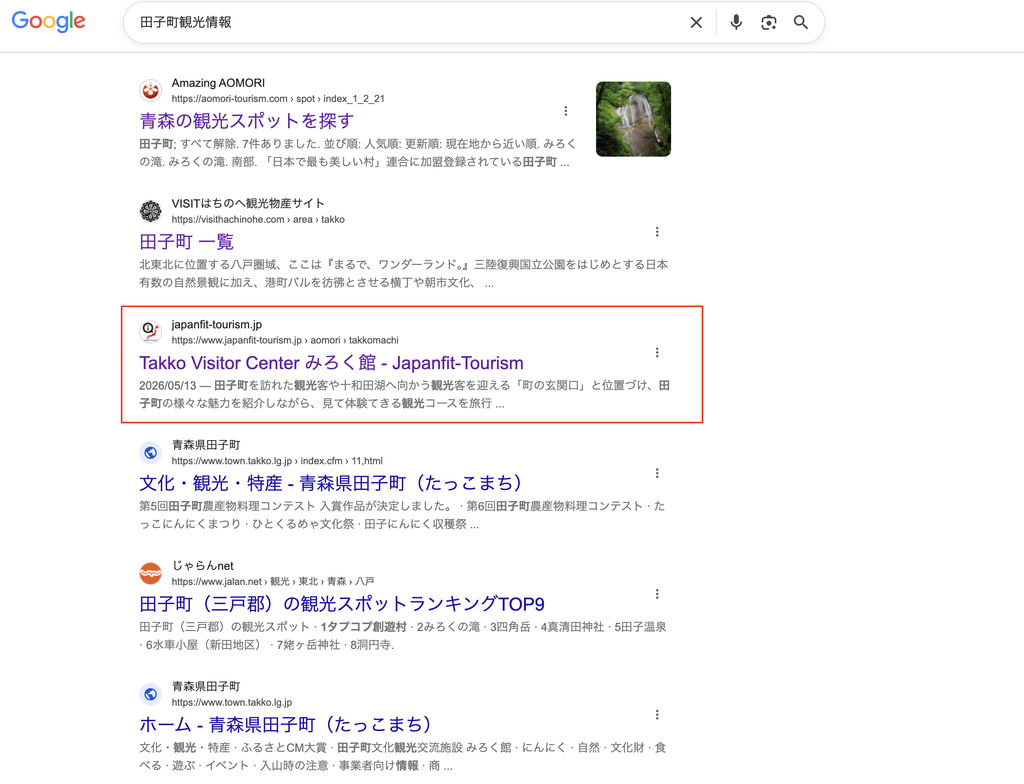The height and width of the screenshot is (784, 1024).
Task: Click the Google logo
Action: (x=48, y=21)
